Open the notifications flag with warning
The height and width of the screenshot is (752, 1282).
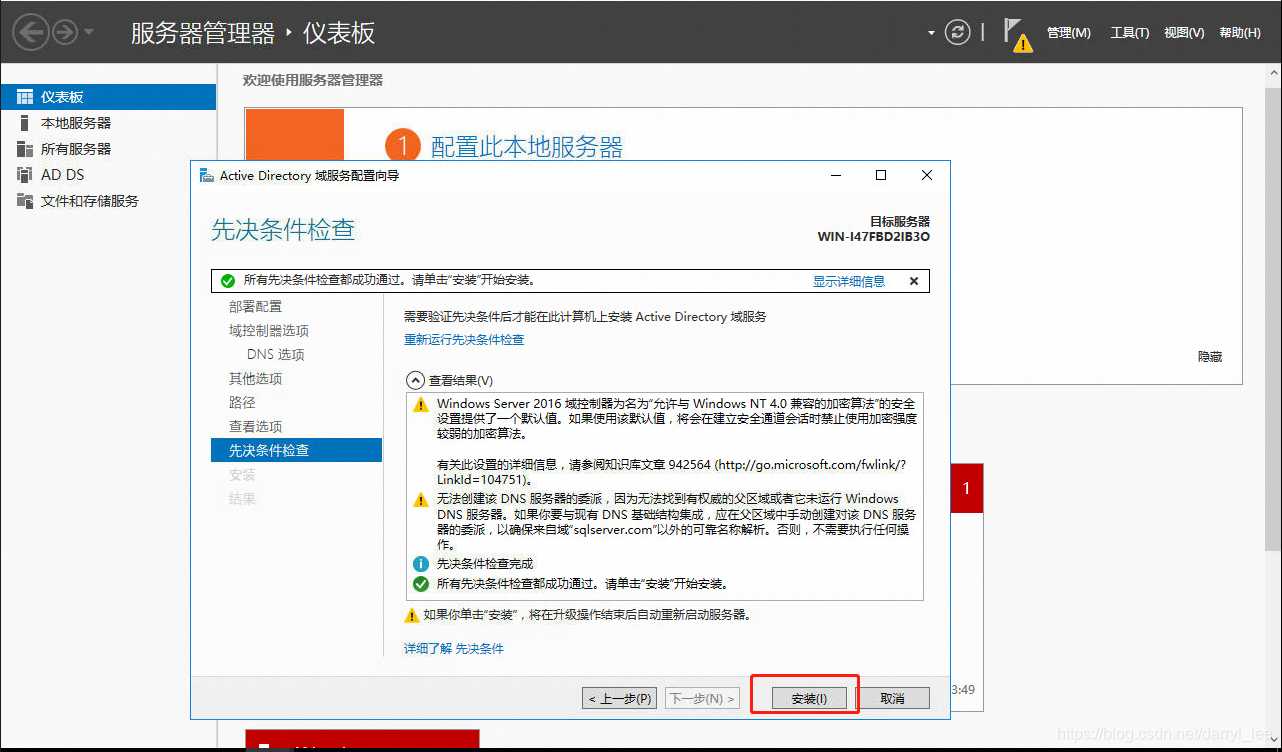coord(1017,34)
